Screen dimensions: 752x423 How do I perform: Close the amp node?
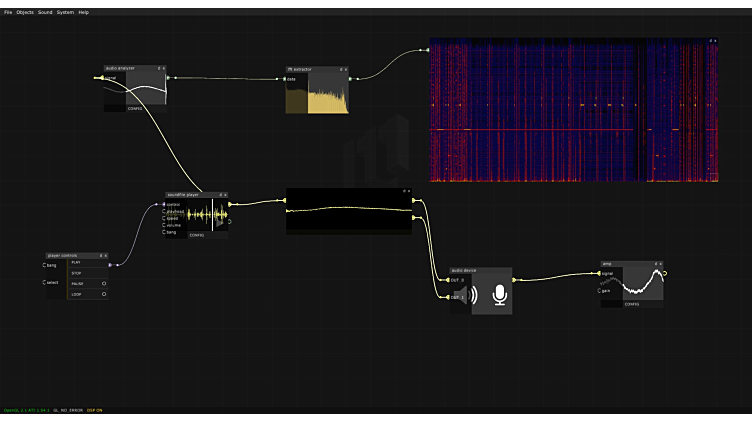point(660,264)
